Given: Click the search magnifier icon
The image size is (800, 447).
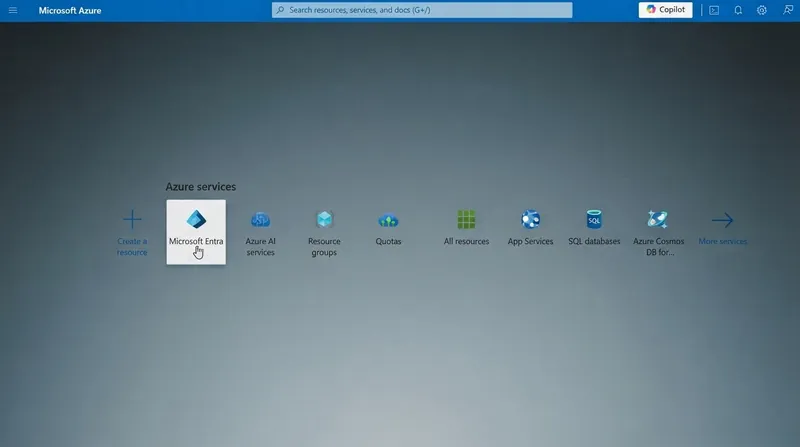Looking at the screenshot, I should point(280,10).
